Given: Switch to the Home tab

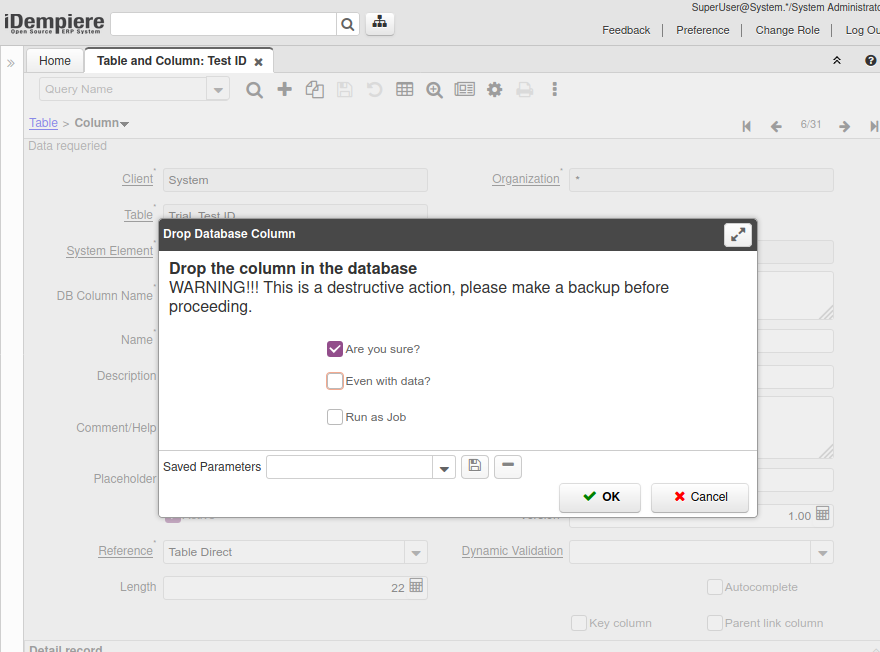Looking at the screenshot, I should point(55,61).
